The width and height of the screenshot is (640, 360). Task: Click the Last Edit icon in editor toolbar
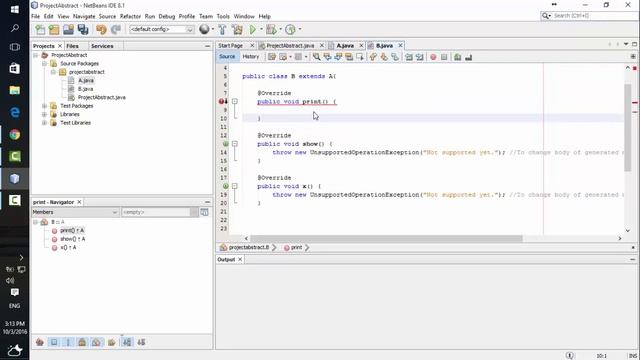point(272,57)
